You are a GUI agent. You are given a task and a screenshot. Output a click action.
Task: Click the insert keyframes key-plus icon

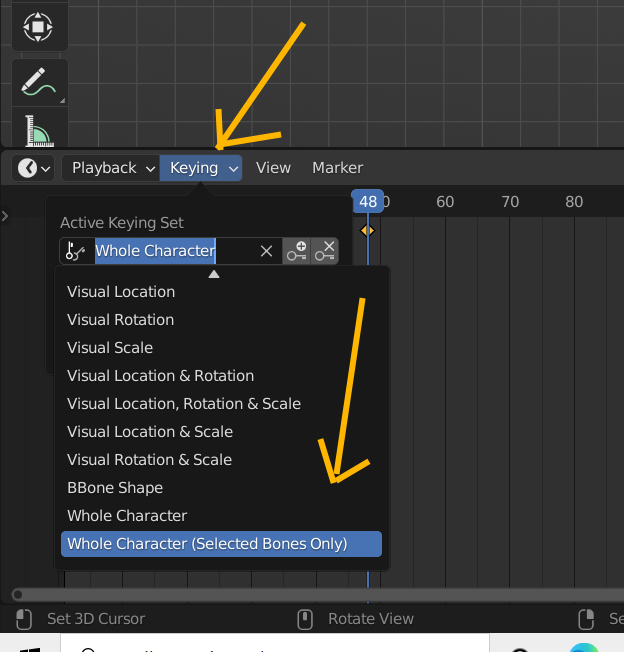(x=297, y=251)
